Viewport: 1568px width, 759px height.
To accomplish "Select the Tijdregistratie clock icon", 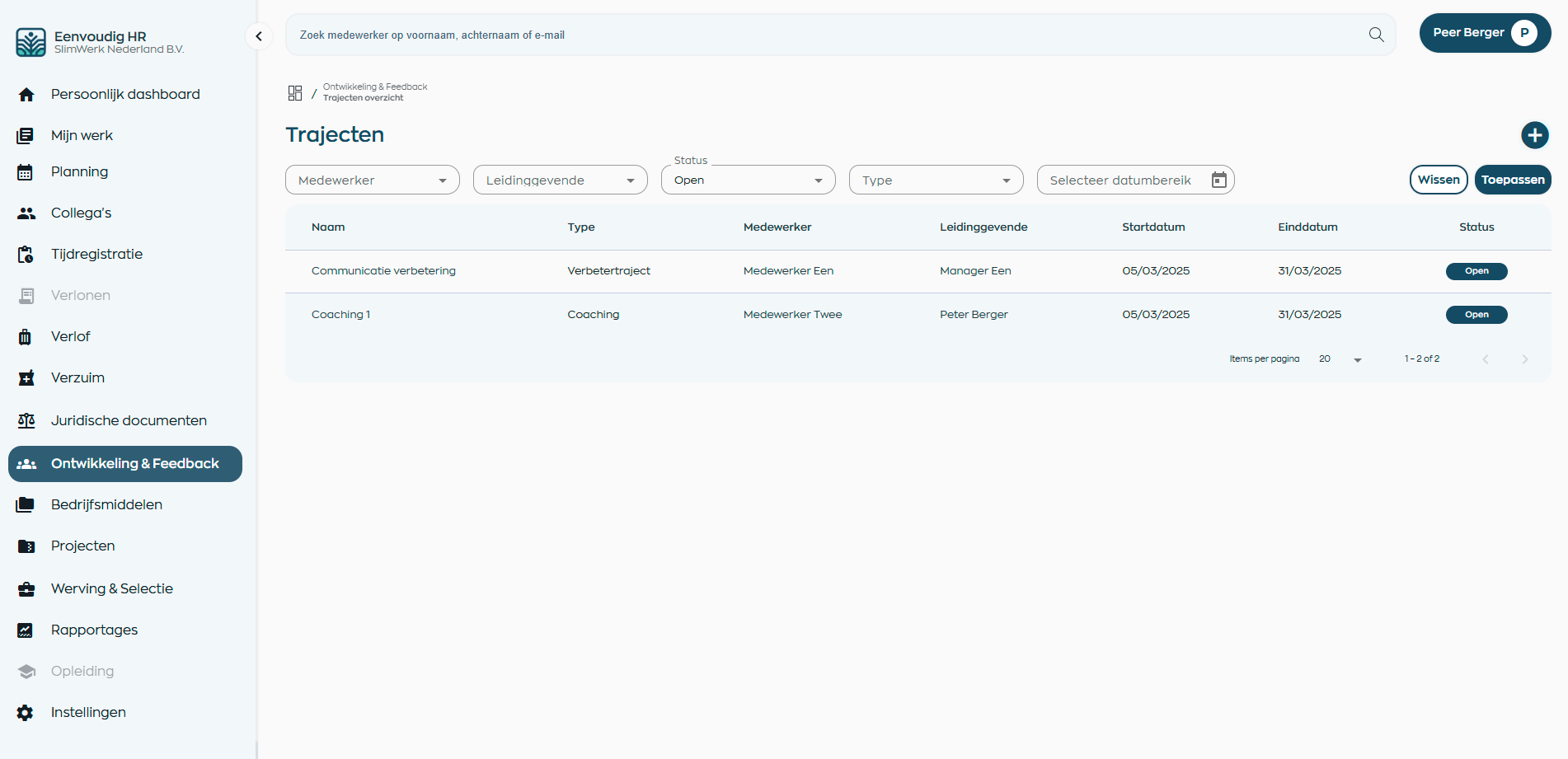I will 26,254.
